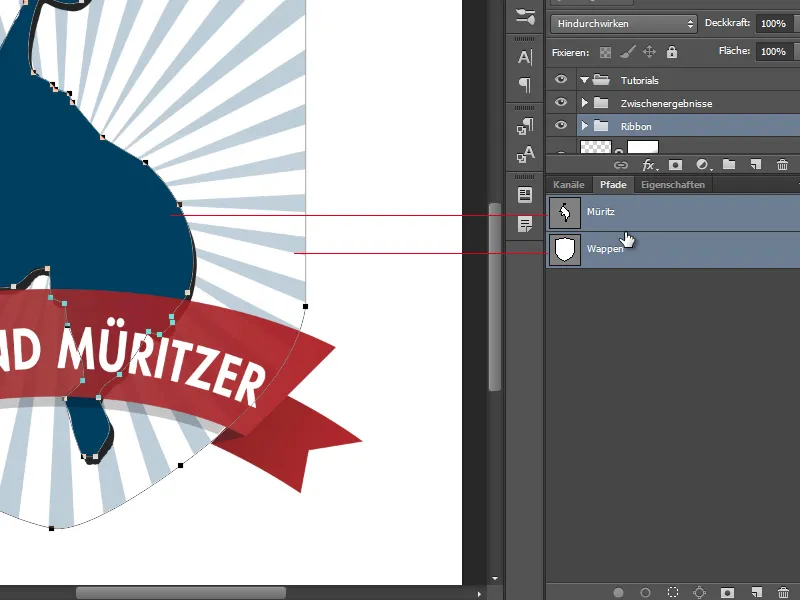Lock all with padlock icon

tap(672, 52)
